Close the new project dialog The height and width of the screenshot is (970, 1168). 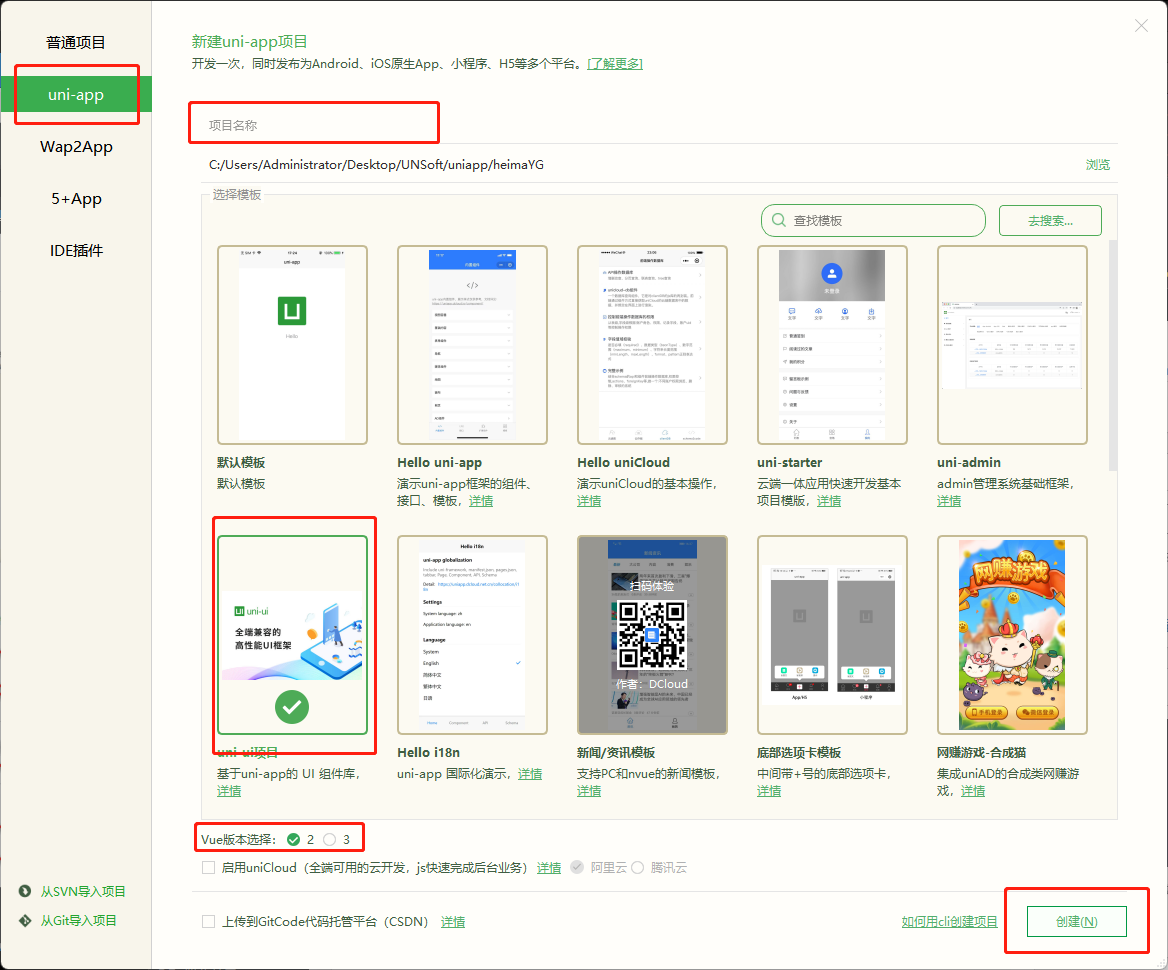pyautogui.click(x=1141, y=26)
